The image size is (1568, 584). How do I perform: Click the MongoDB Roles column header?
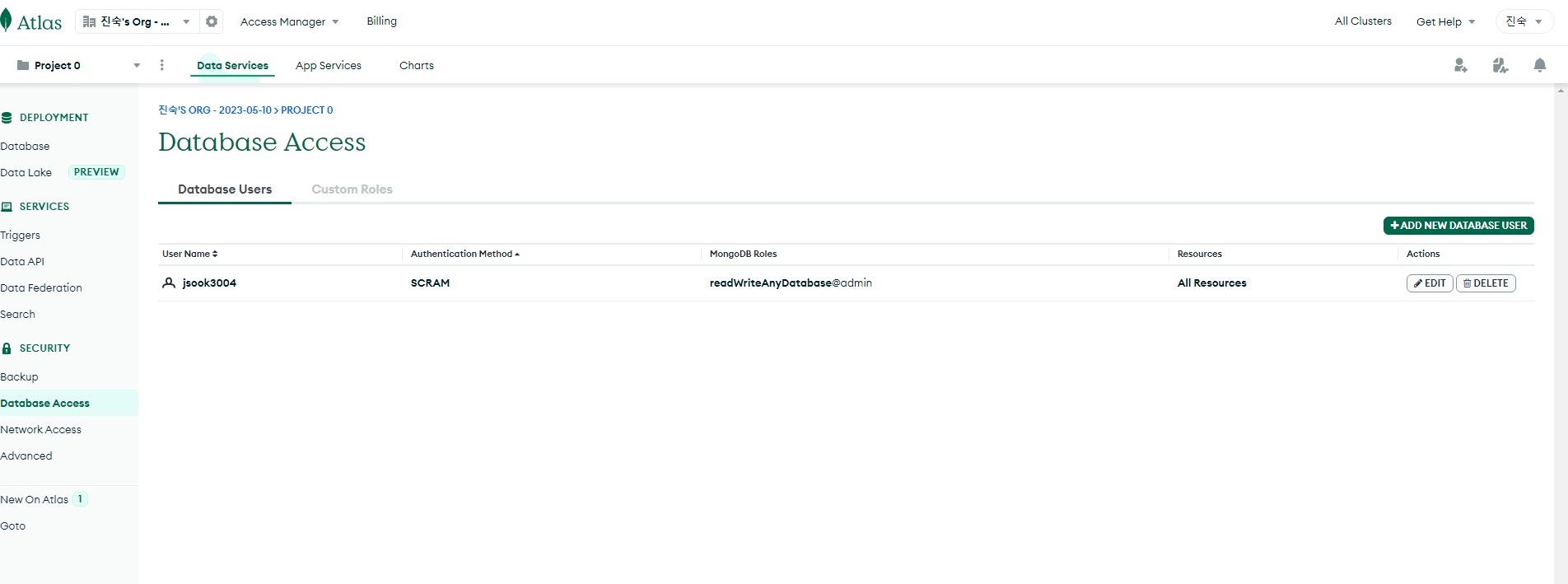pyautogui.click(x=743, y=254)
